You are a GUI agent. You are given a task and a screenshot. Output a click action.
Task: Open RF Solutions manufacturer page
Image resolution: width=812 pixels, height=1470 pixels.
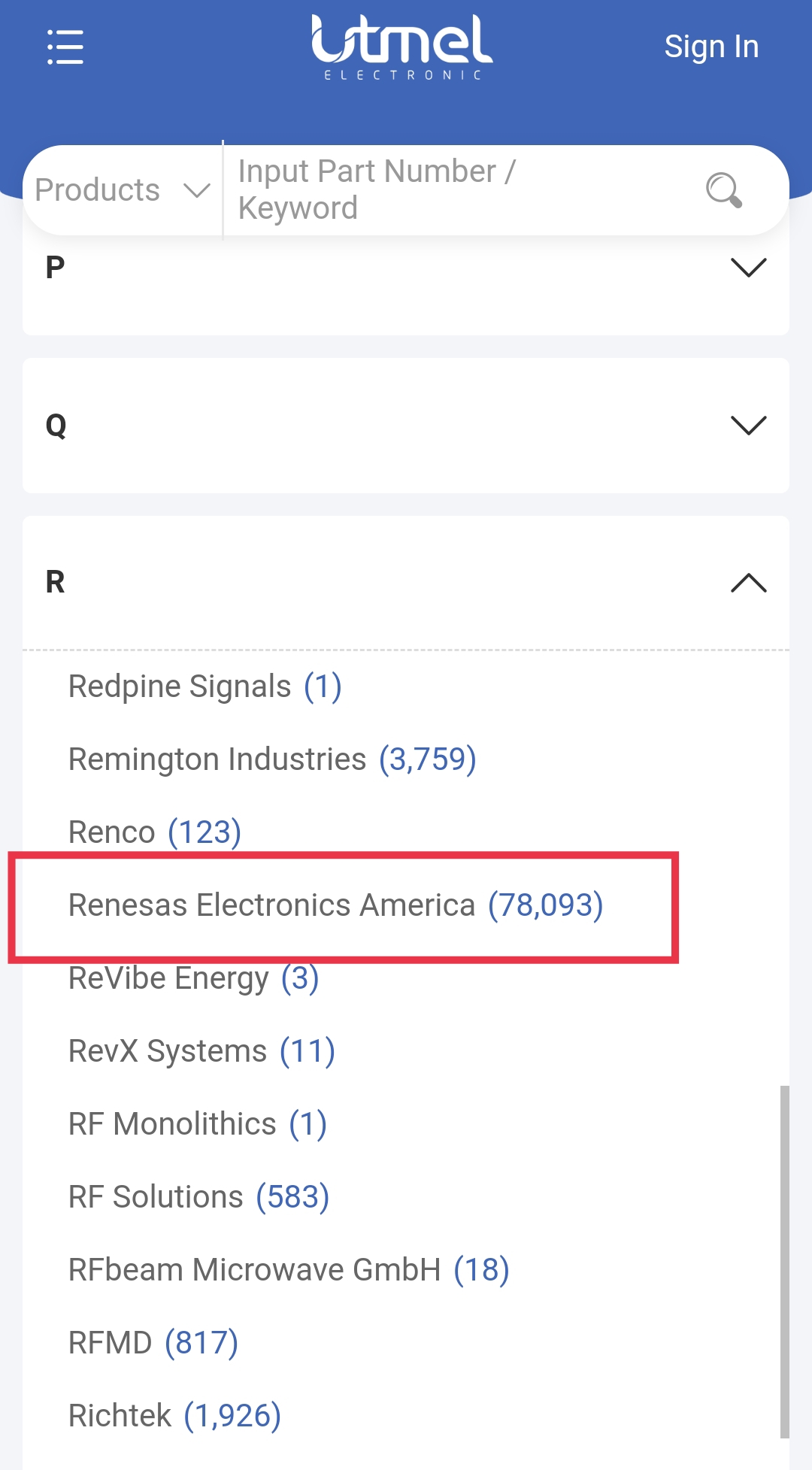(198, 1197)
